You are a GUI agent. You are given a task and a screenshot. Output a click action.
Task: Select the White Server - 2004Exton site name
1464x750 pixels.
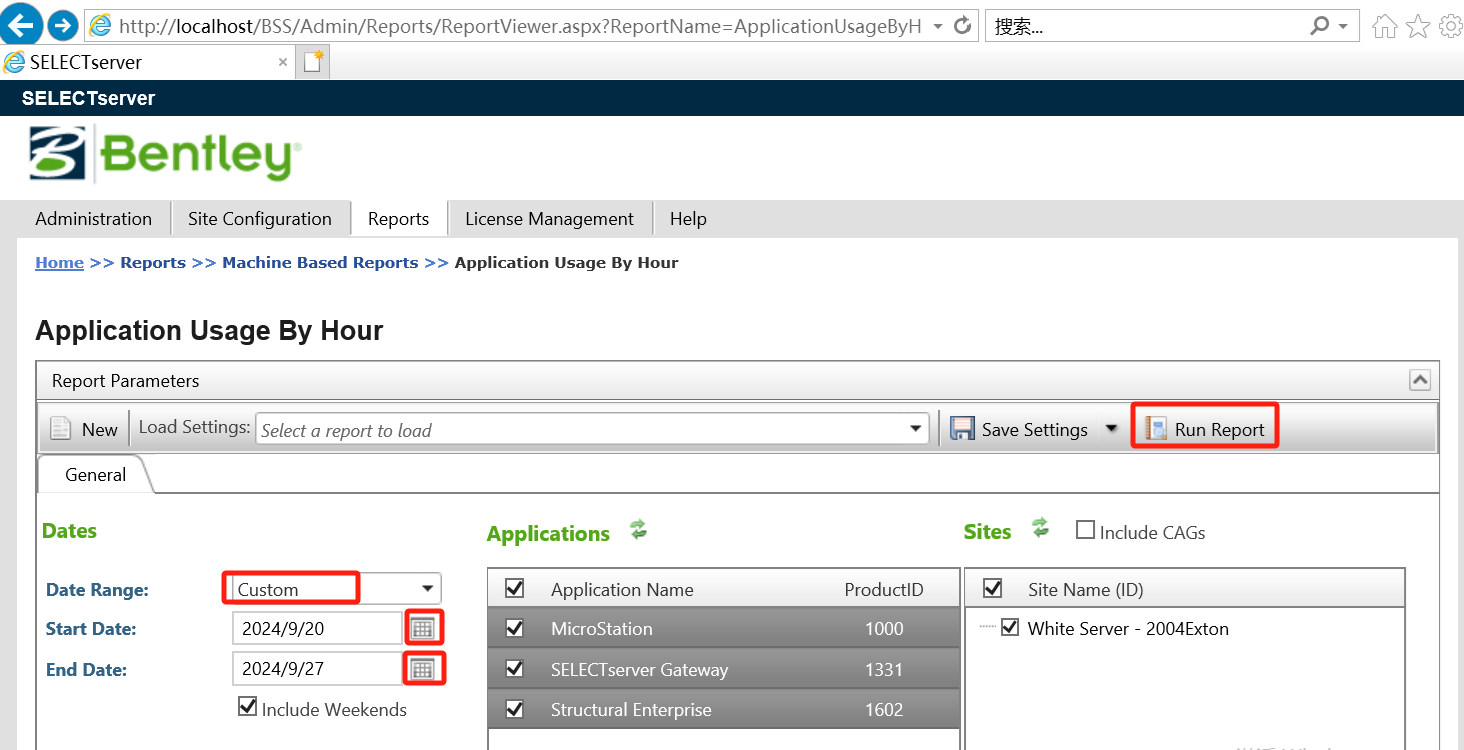(x=1128, y=629)
